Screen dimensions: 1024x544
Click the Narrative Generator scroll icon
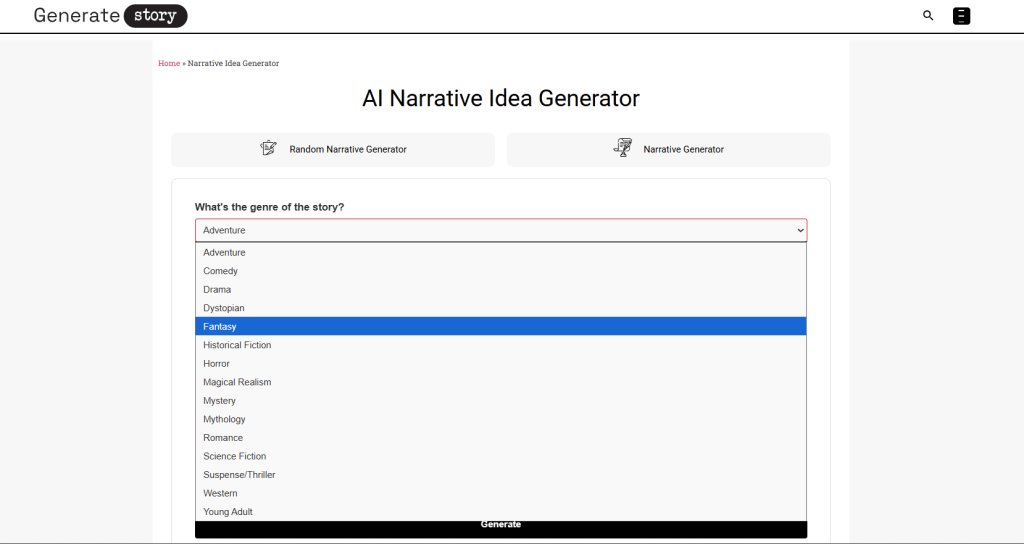[623, 148]
